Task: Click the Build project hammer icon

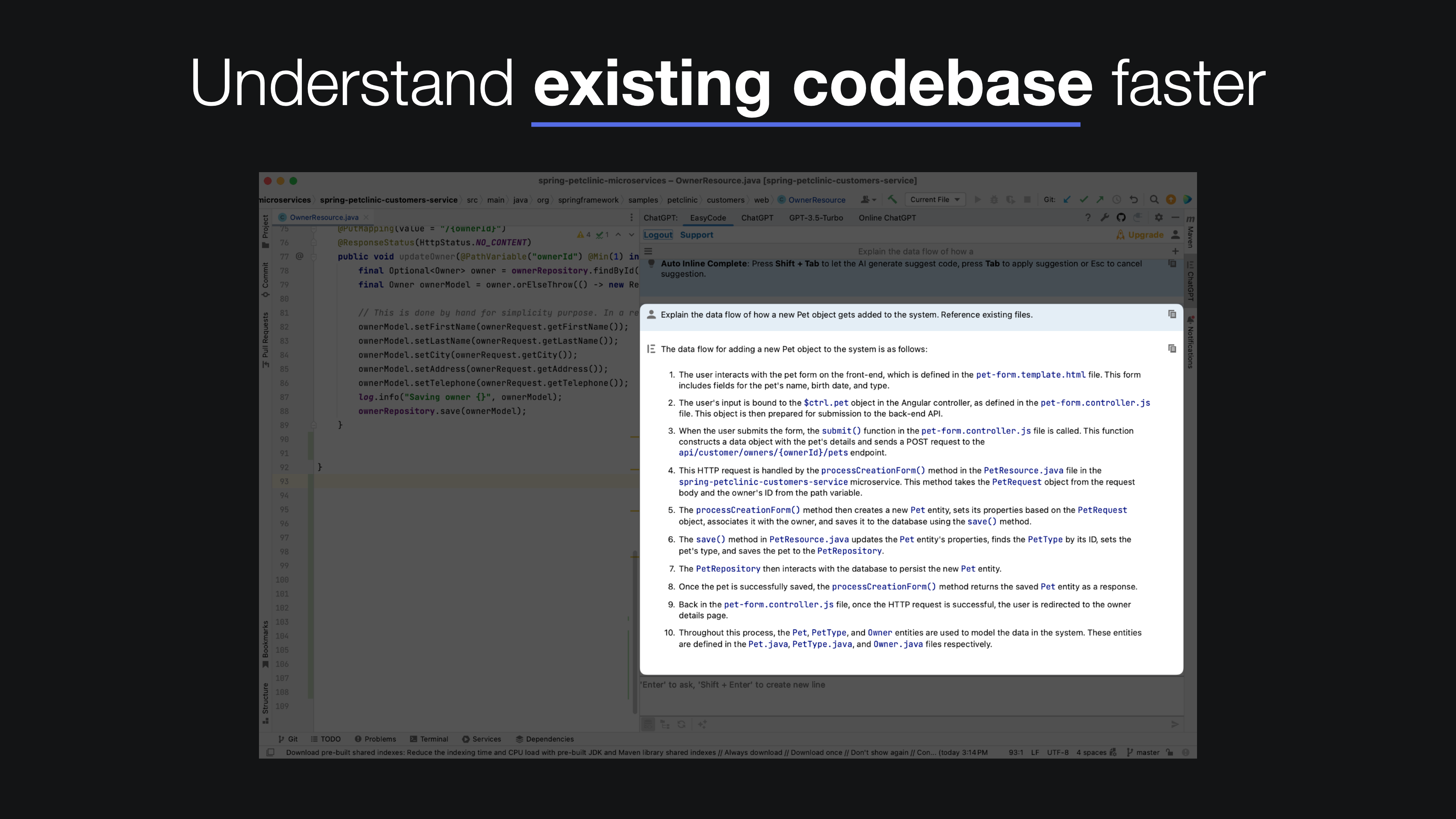Action: tap(893, 199)
